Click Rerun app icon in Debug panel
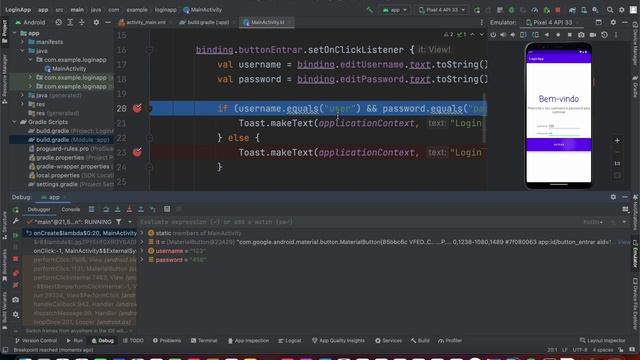Screen dimensions: 640x360 (x=16, y=210)
